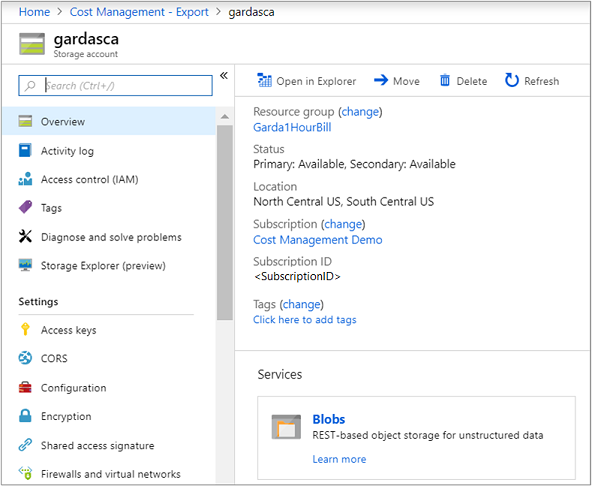Click change next to Tags
Screen dimensions: 592x486
(301, 304)
